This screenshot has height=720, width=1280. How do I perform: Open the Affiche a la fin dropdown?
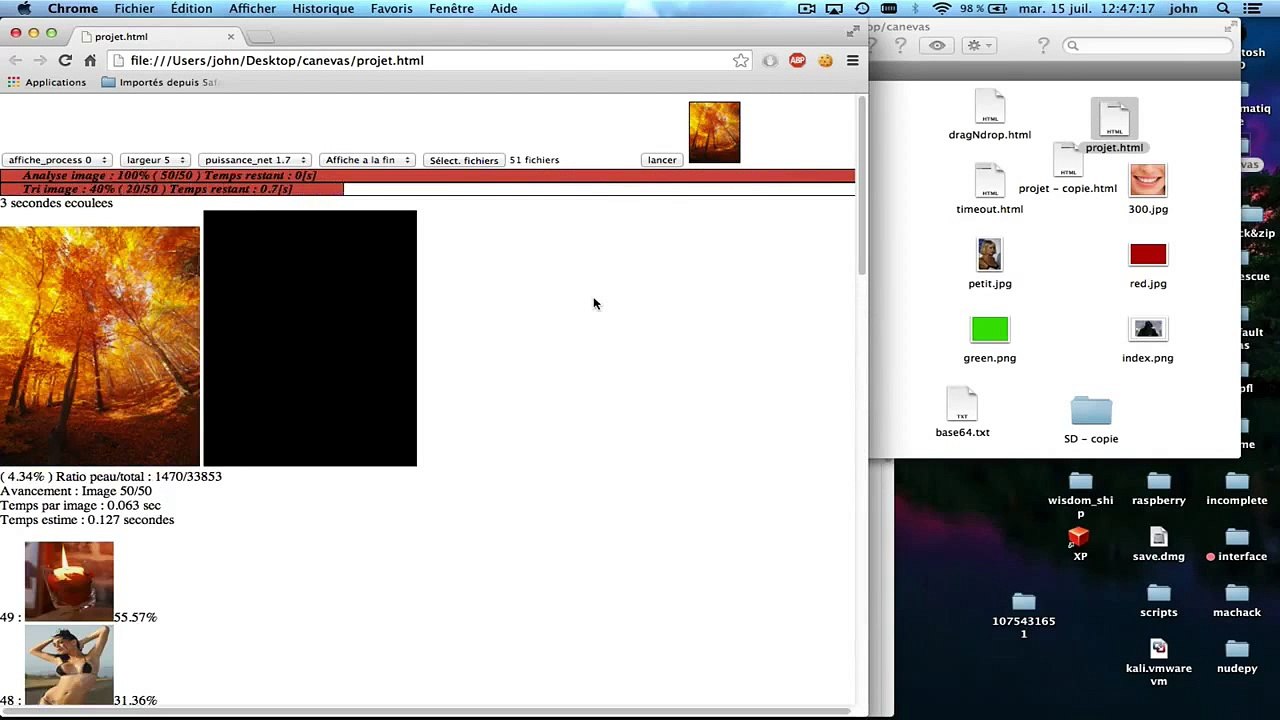click(368, 160)
